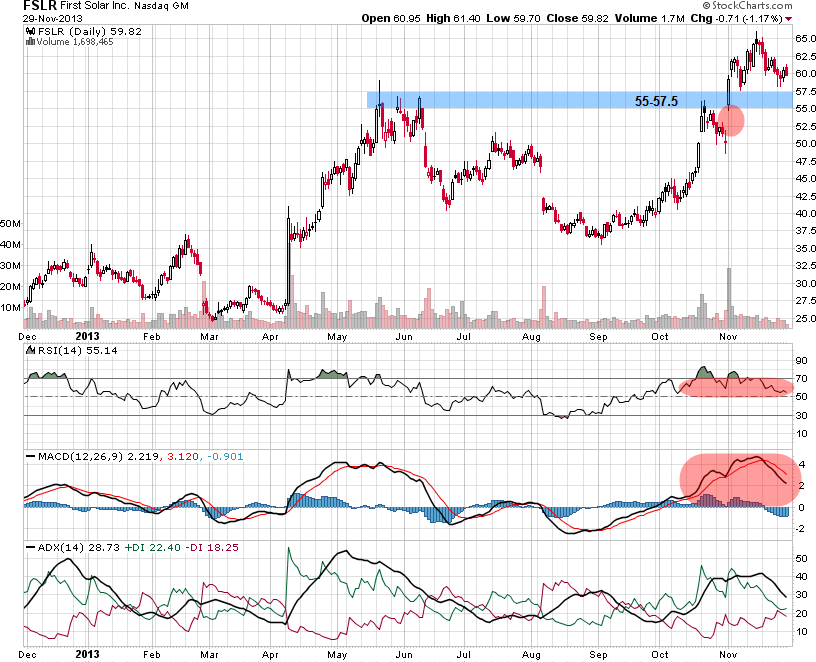Click the black line marker before ADX(14)
The width and height of the screenshot is (816, 662).
pos(31,548)
